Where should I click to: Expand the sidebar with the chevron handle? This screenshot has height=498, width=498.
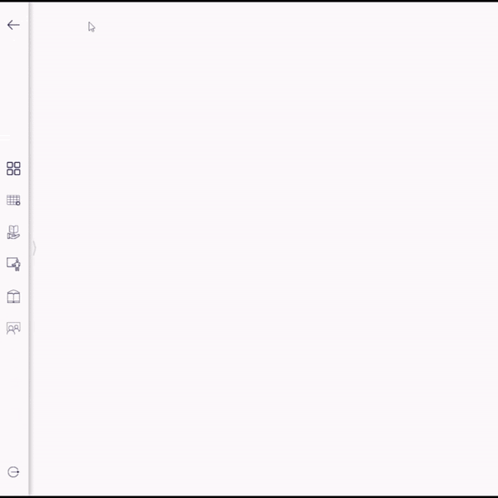(x=34, y=248)
